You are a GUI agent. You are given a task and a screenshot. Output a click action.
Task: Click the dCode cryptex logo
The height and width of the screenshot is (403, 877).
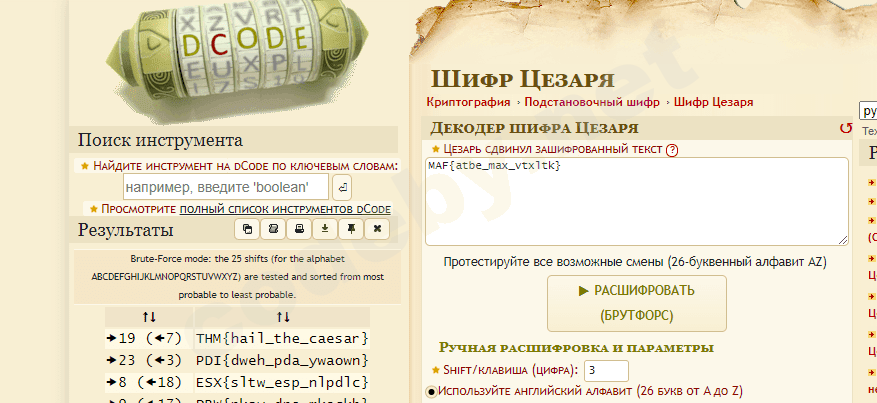tap(237, 59)
